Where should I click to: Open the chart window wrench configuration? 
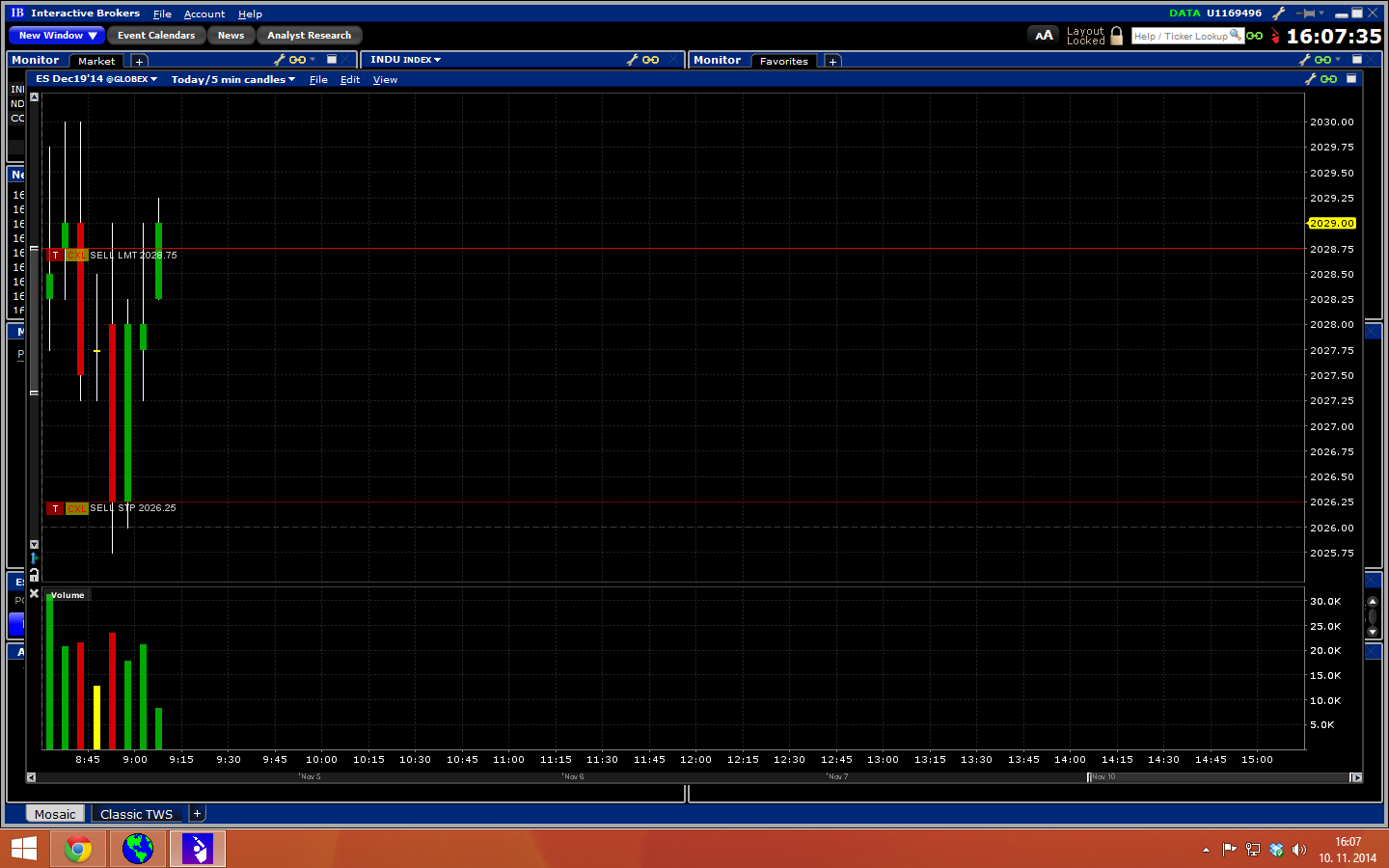(x=1311, y=79)
